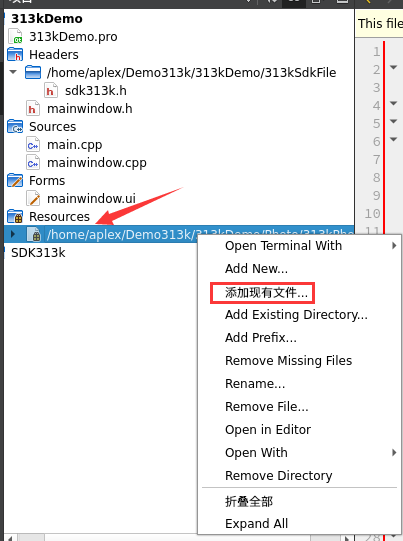Click the 313kSdkFile folder icon
403x541 pixels.
point(33,72)
